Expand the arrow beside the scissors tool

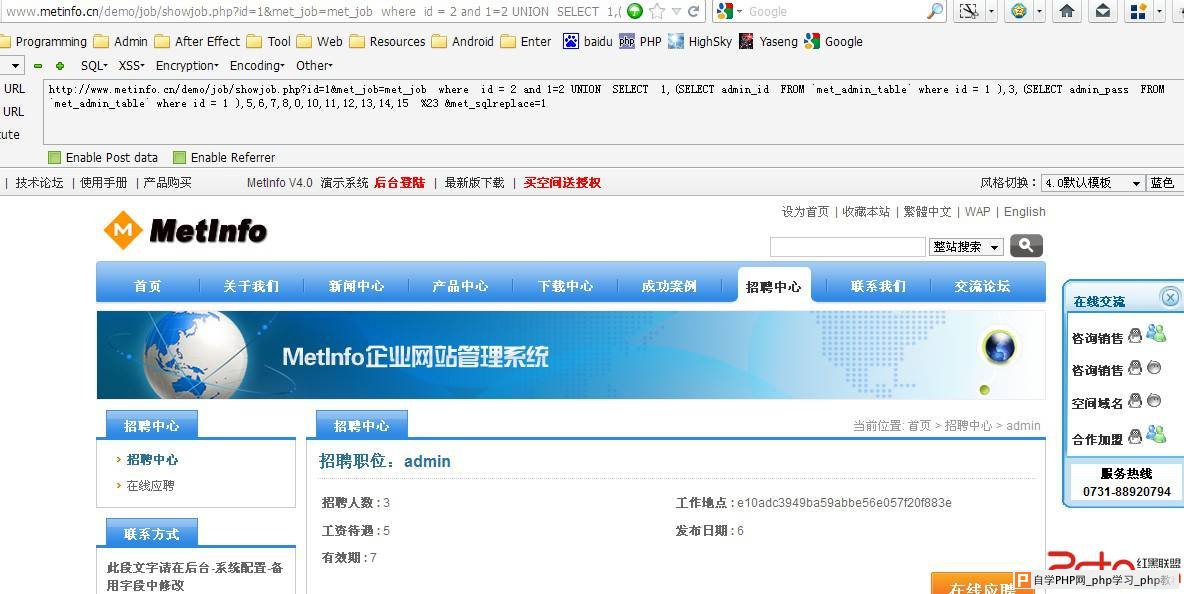pyautogui.click(x=991, y=11)
